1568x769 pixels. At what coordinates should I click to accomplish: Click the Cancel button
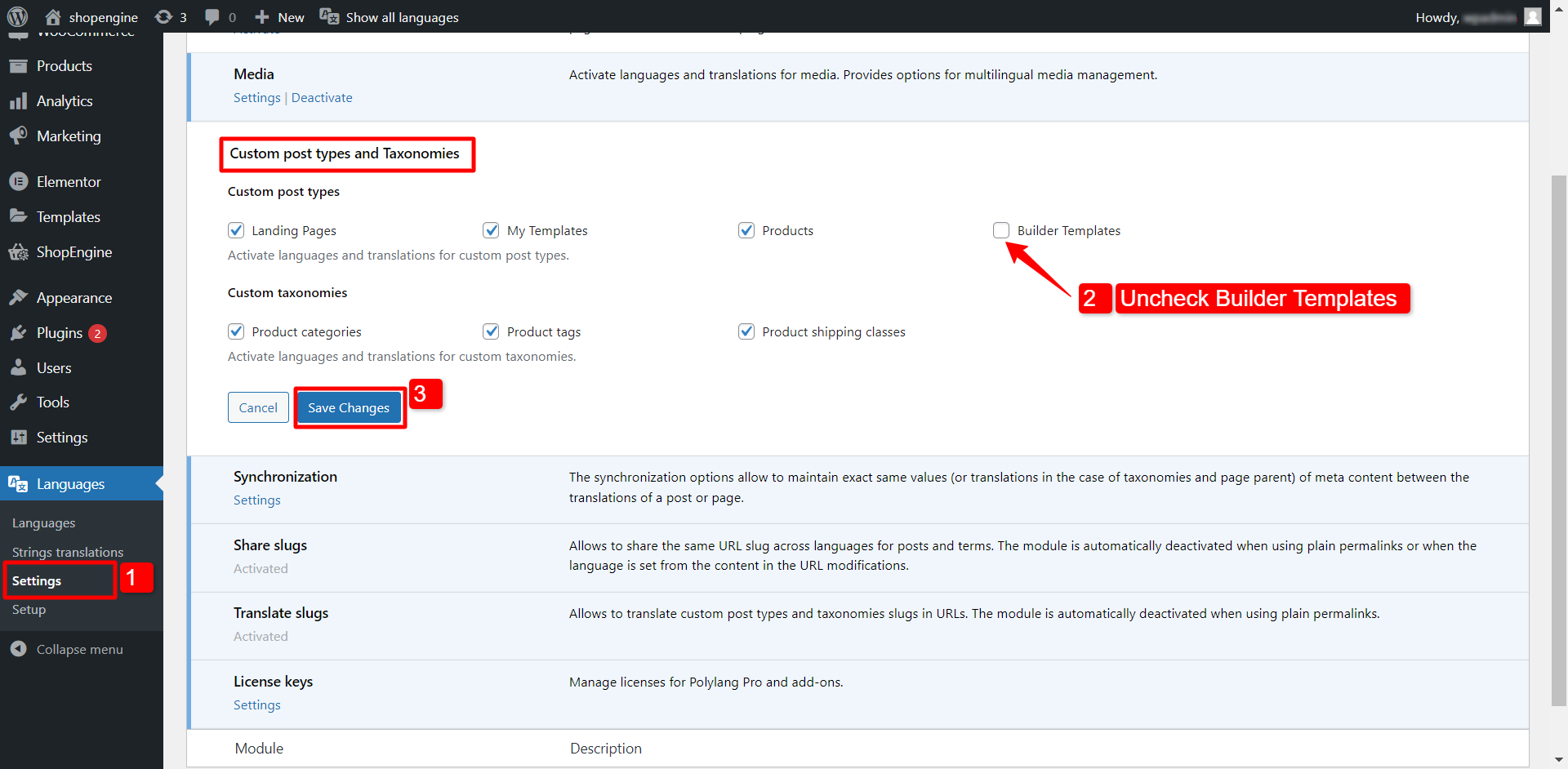click(258, 407)
